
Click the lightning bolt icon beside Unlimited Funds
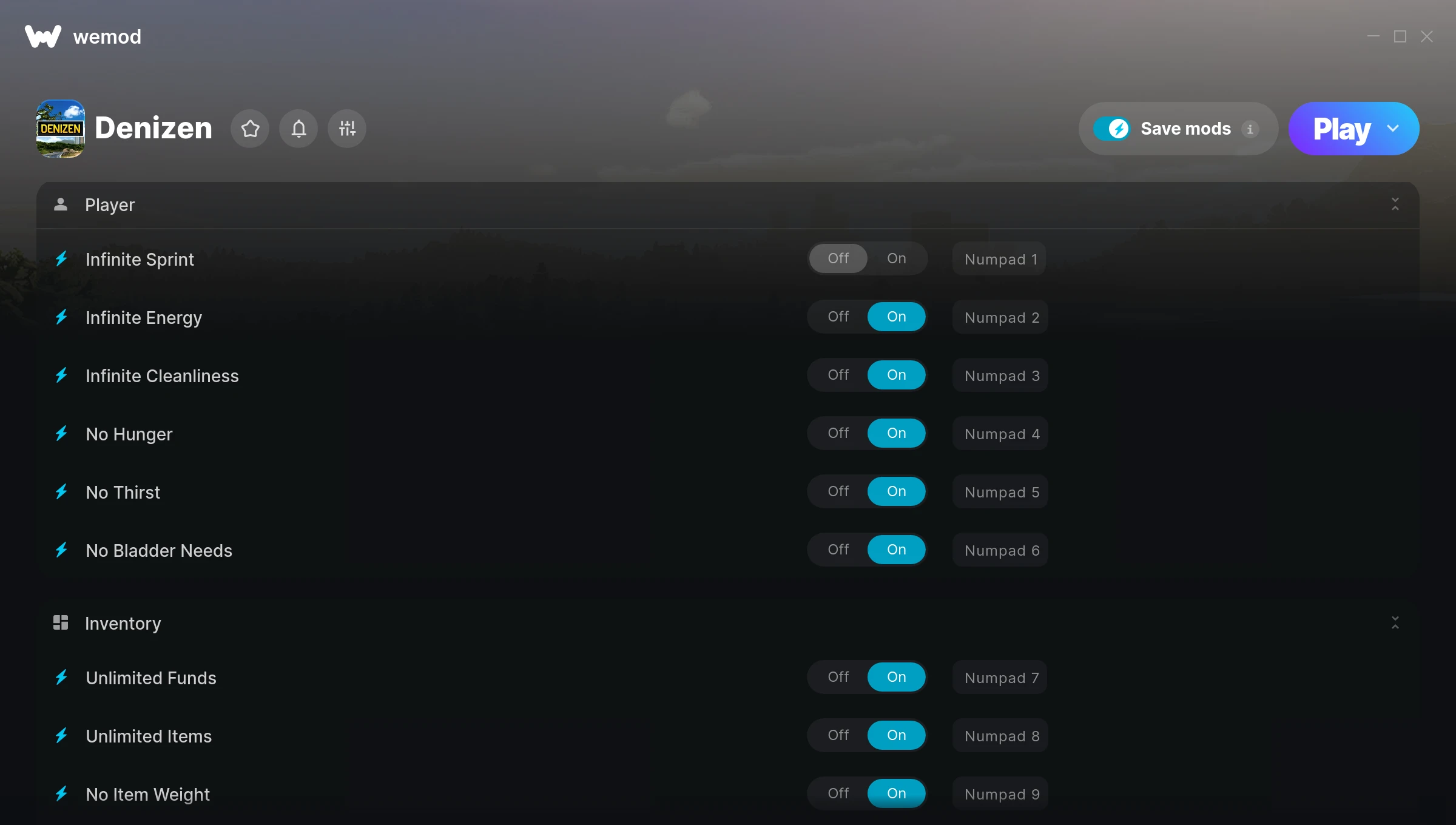coord(63,677)
